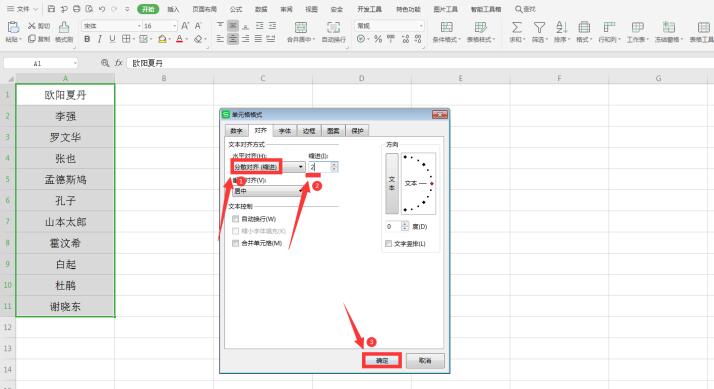Viewport: 714px width, 389px height.
Task: Check the merge cells checkbox
Action: click(x=235, y=243)
